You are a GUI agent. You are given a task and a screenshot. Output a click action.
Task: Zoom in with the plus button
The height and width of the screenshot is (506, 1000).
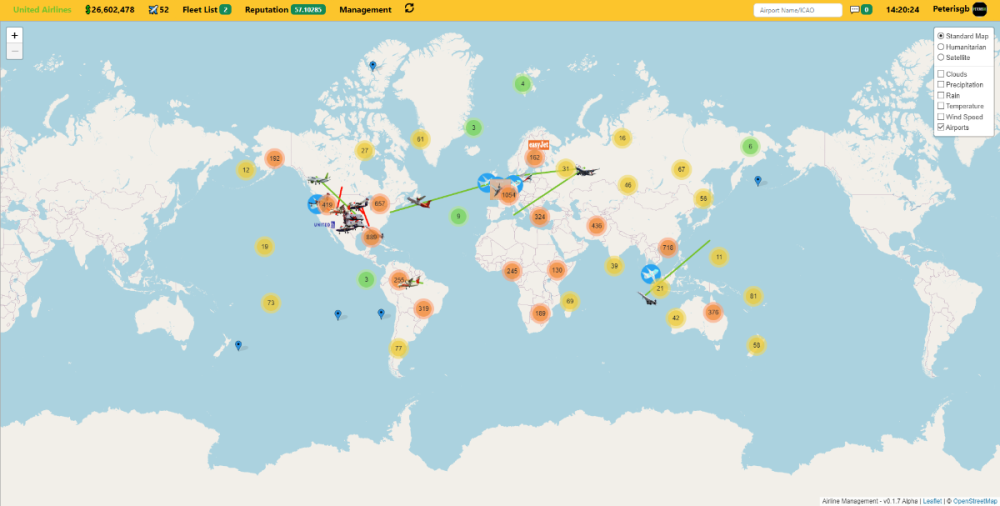[14, 35]
